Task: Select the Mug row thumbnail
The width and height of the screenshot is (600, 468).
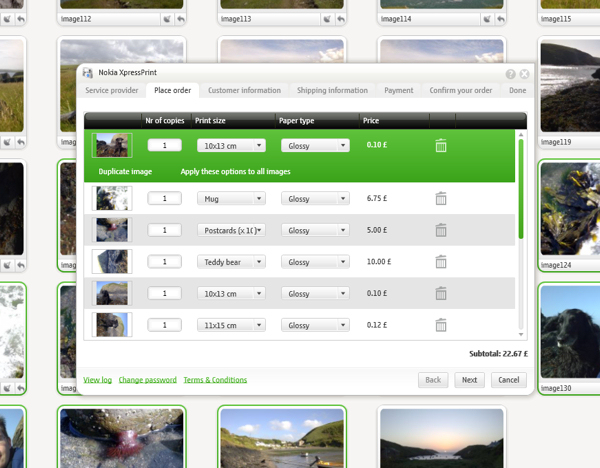Action: (112, 198)
